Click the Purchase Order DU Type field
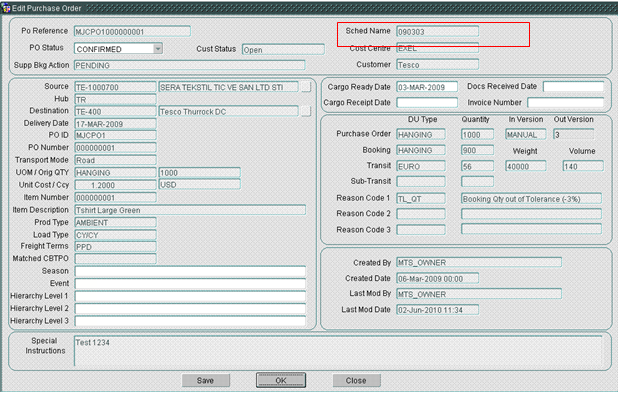The image size is (618, 395). (421, 134)
